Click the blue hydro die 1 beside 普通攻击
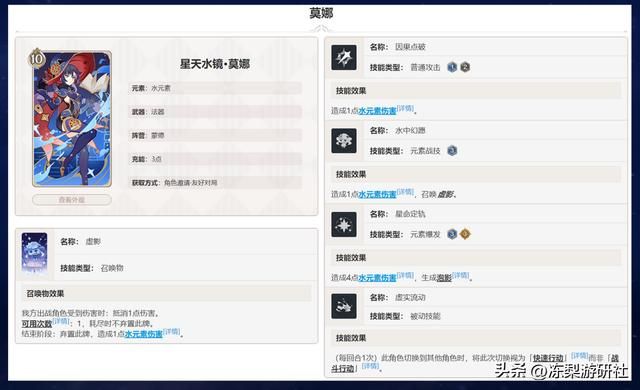The height and width of the screenshot is (390, 640). tap(452, 67)
